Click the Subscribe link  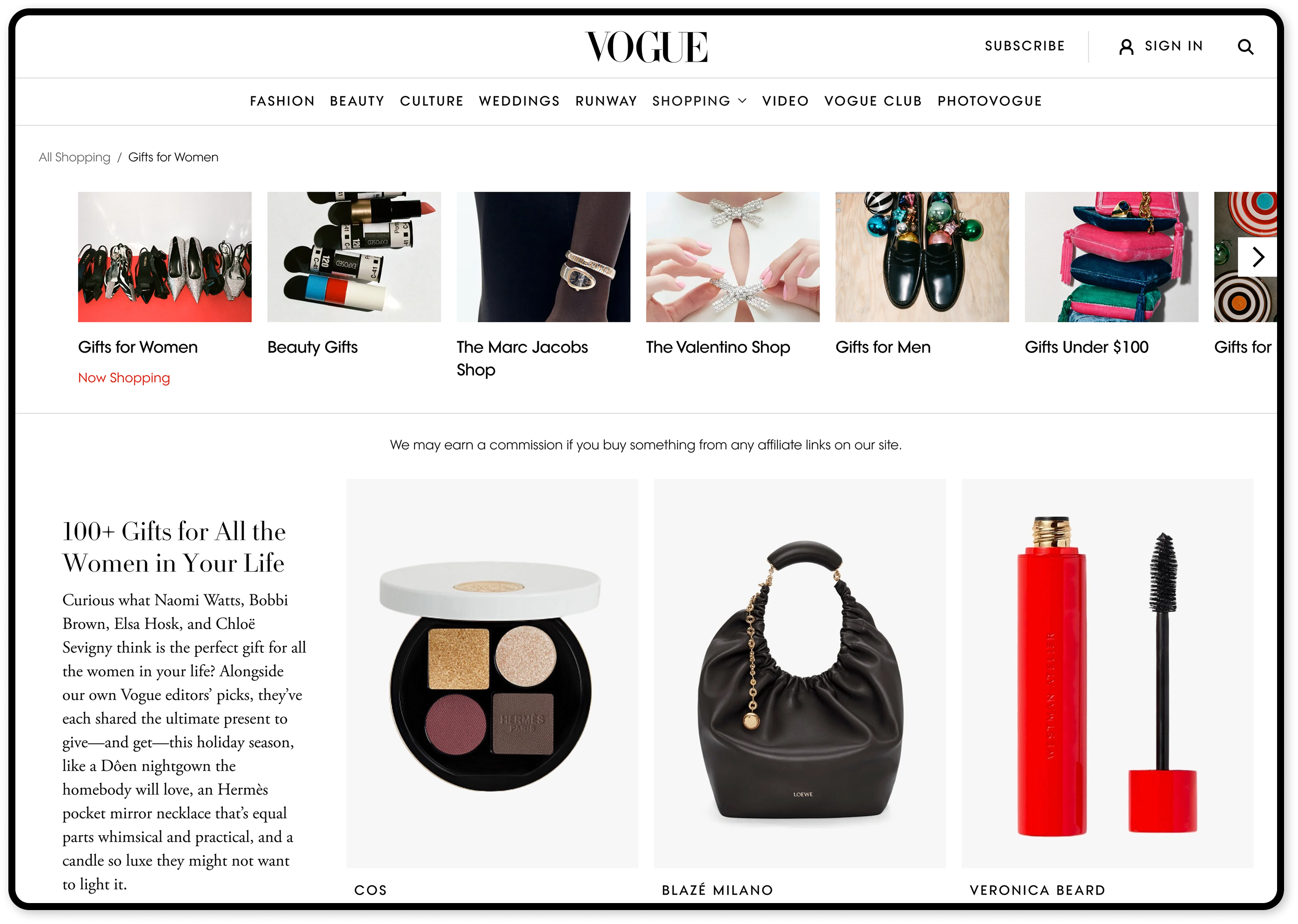coord(1024,46)
